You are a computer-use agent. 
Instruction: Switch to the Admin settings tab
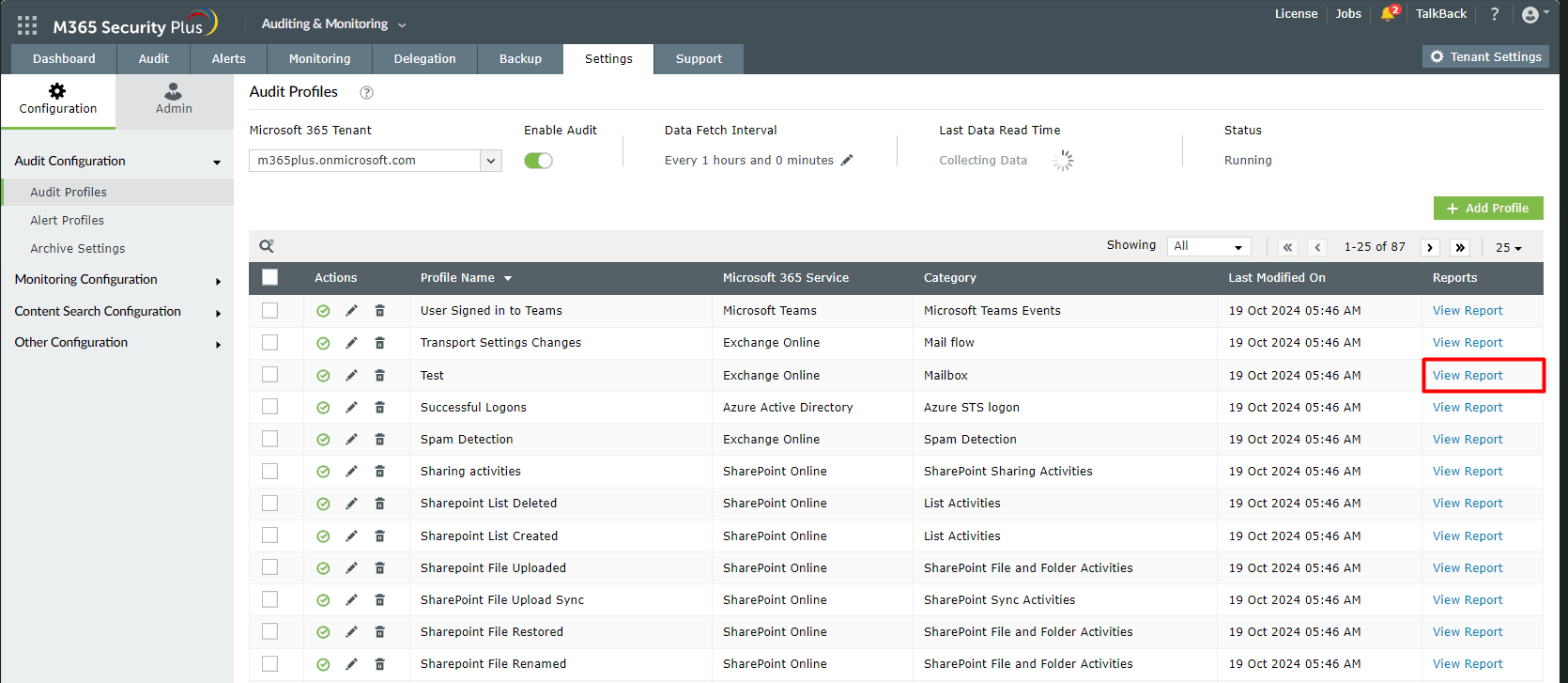coord(174,100)
